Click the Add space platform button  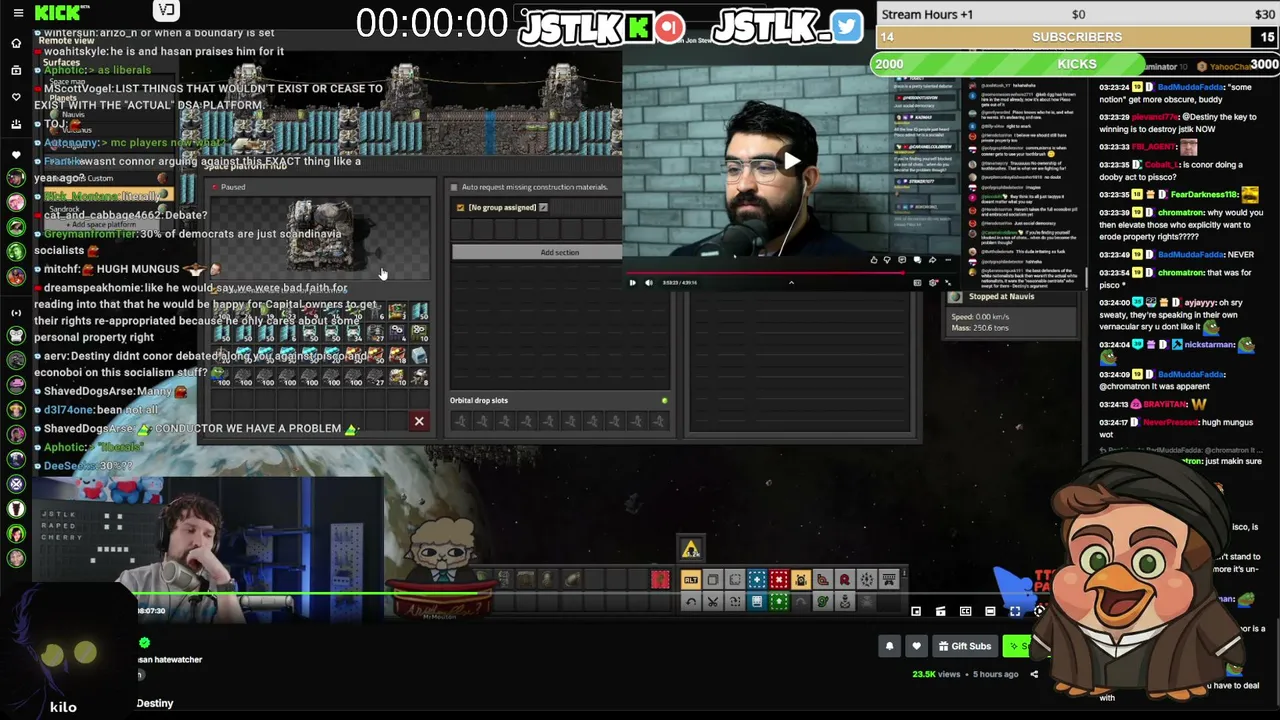101,224
